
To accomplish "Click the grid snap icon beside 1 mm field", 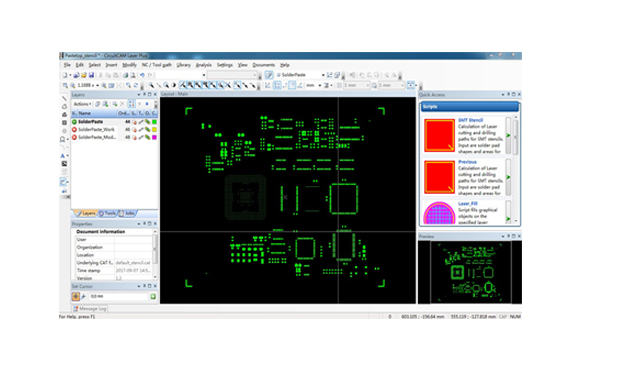I will pos(340,85).
